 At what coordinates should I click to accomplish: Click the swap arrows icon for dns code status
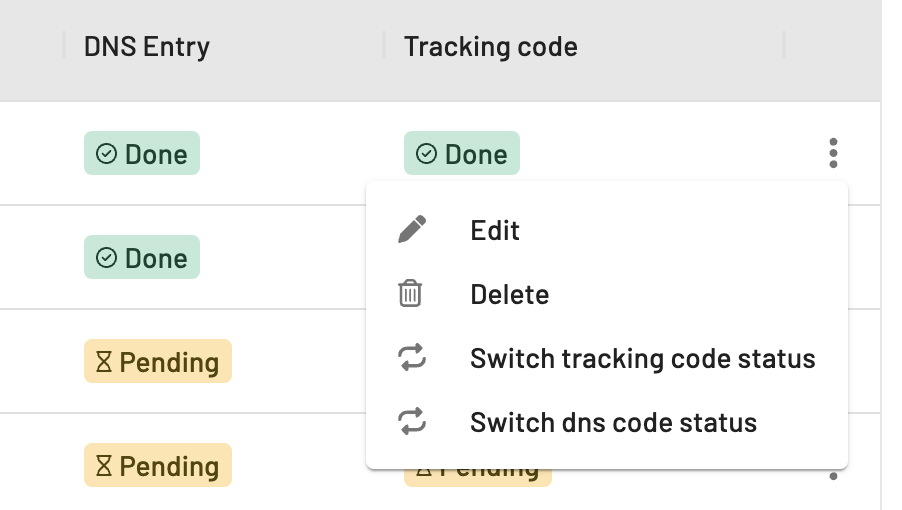[412, 421]
